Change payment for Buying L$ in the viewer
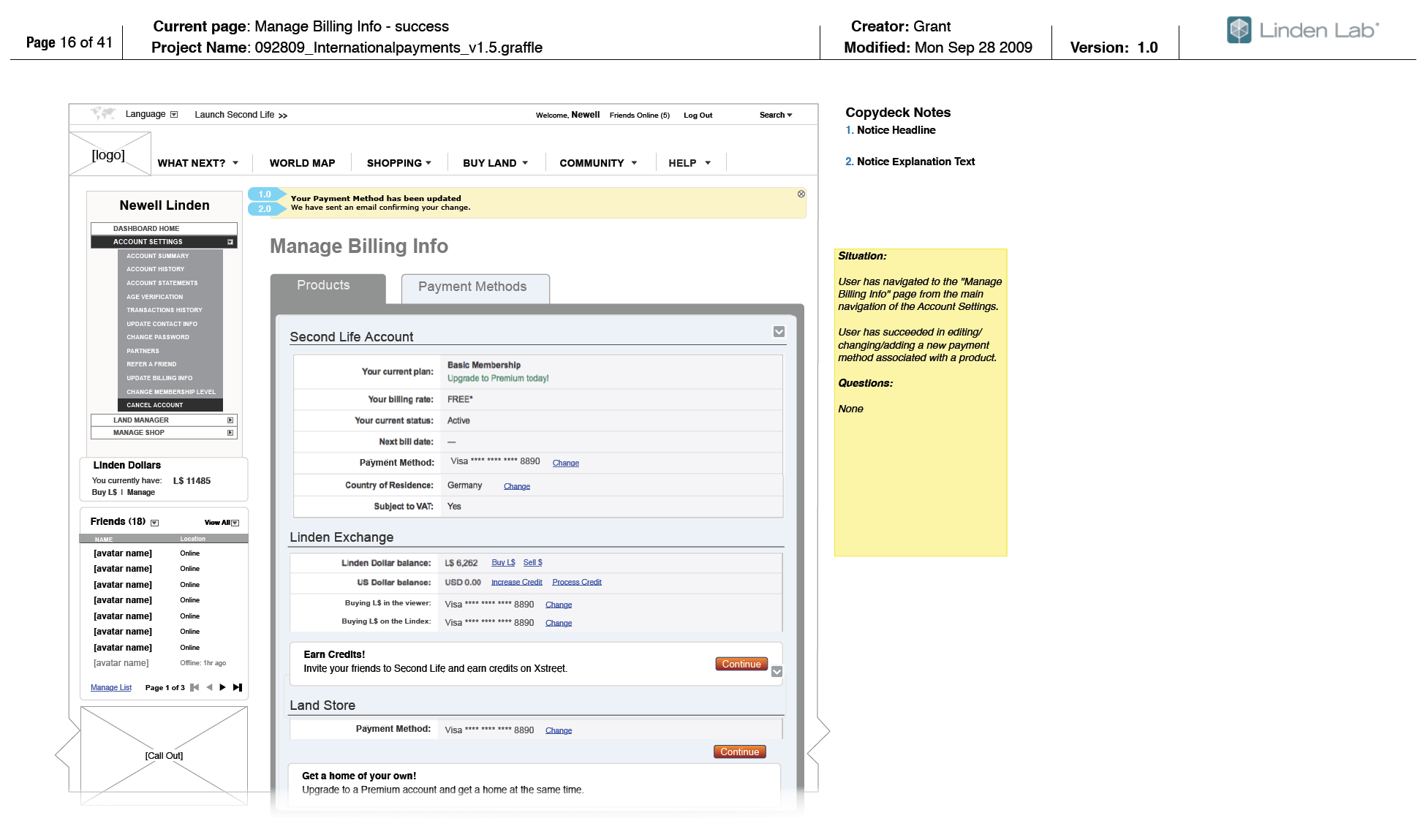Screen dimensions: 1428x840 click(558, 605)
